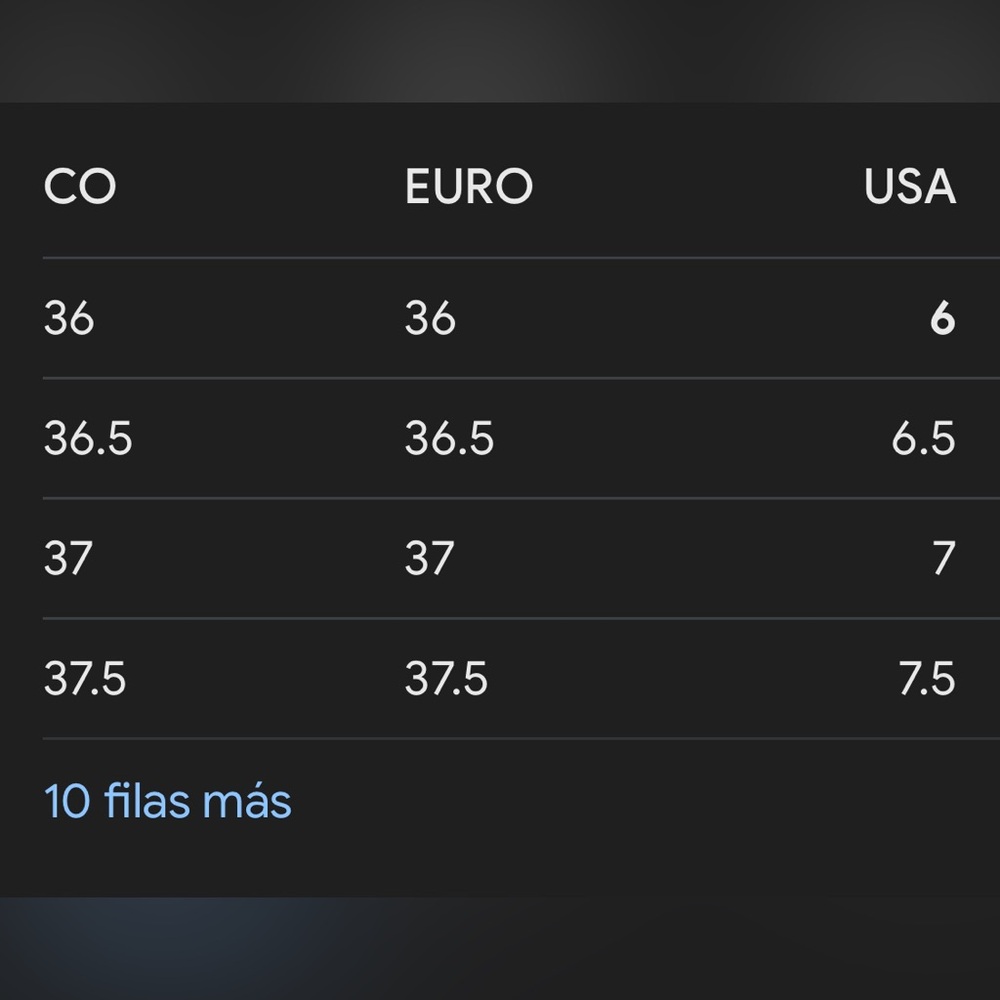
Task: Click the USA column header
Action: point(909,187)
